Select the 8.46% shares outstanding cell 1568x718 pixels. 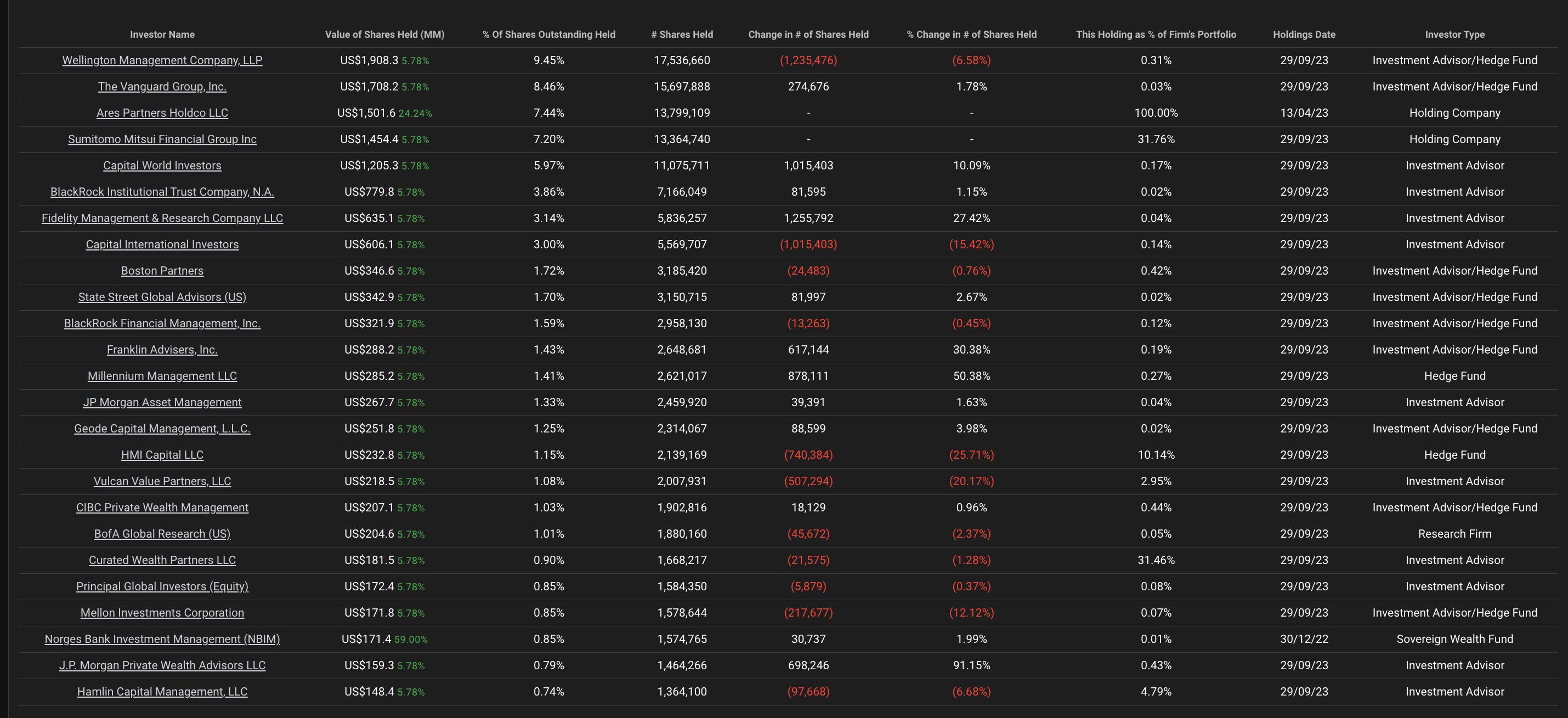tap(548, 87)
